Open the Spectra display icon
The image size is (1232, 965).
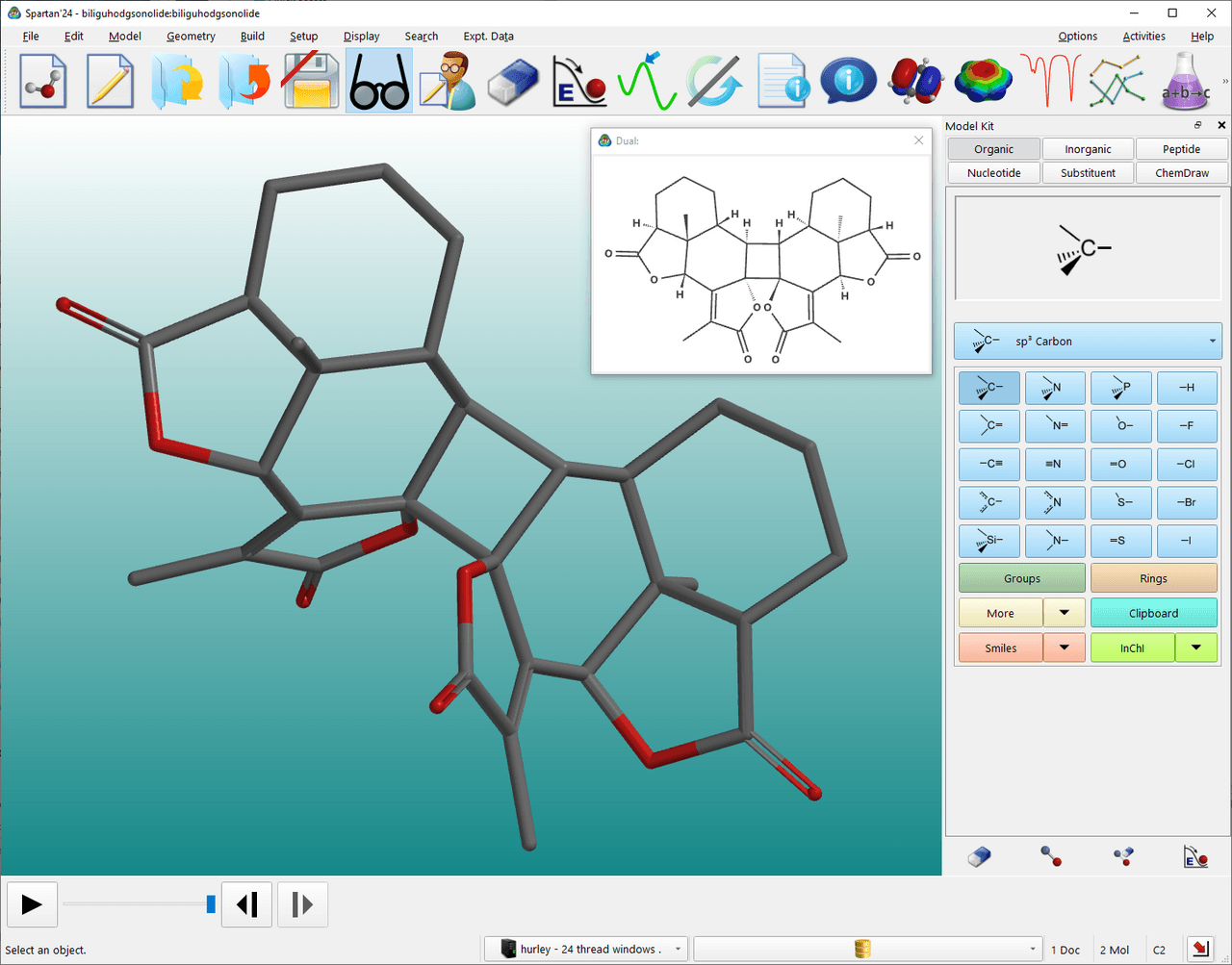tap(1049, 80)
